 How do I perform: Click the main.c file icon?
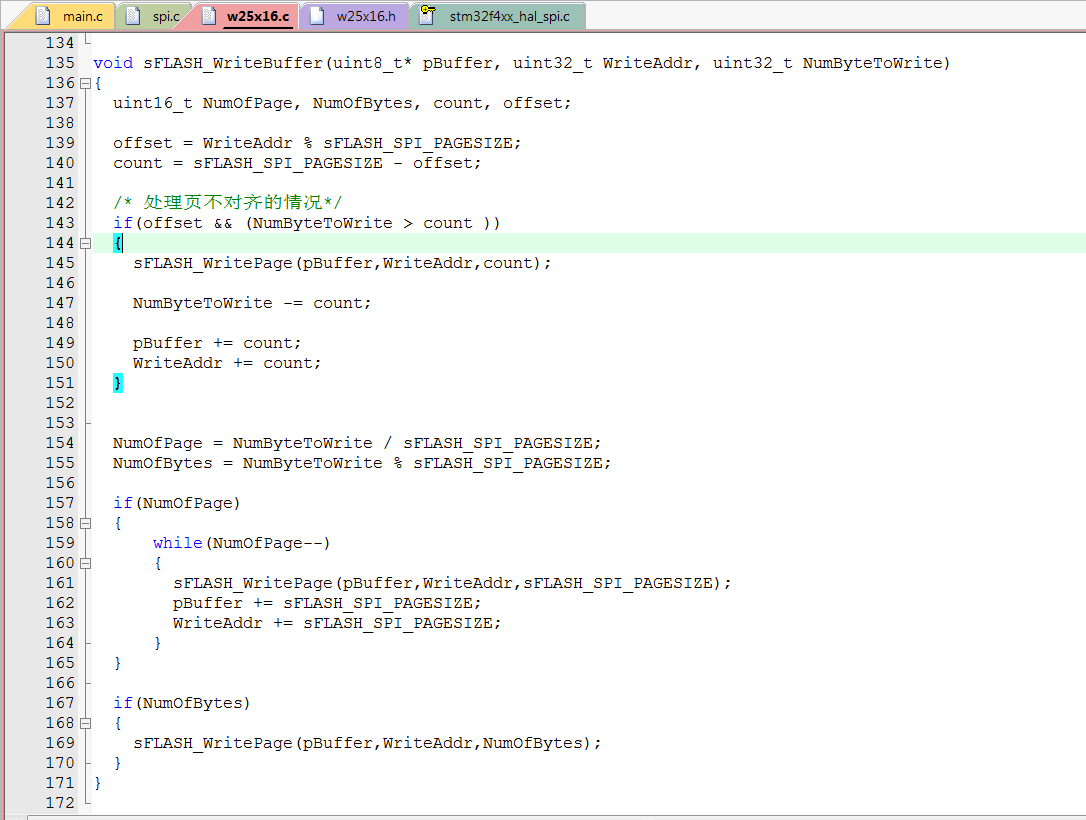pos(43,16)
